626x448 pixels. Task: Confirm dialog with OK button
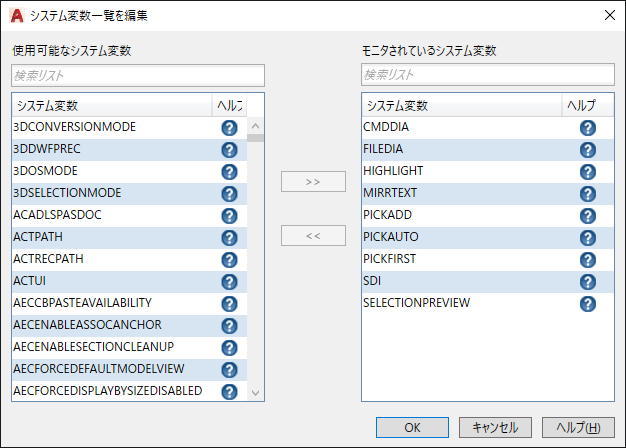click(413, 427)
